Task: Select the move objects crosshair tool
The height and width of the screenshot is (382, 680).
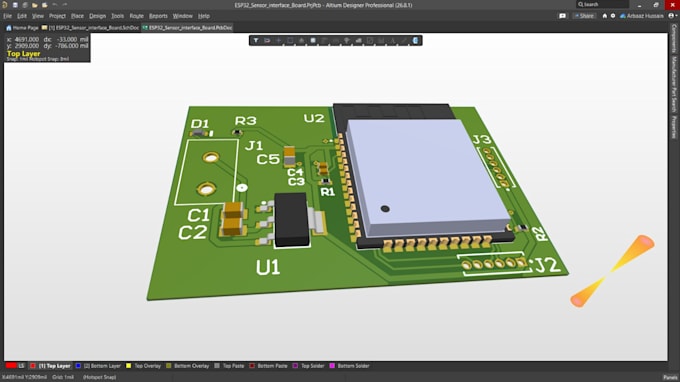Action: tap(279, 40)
